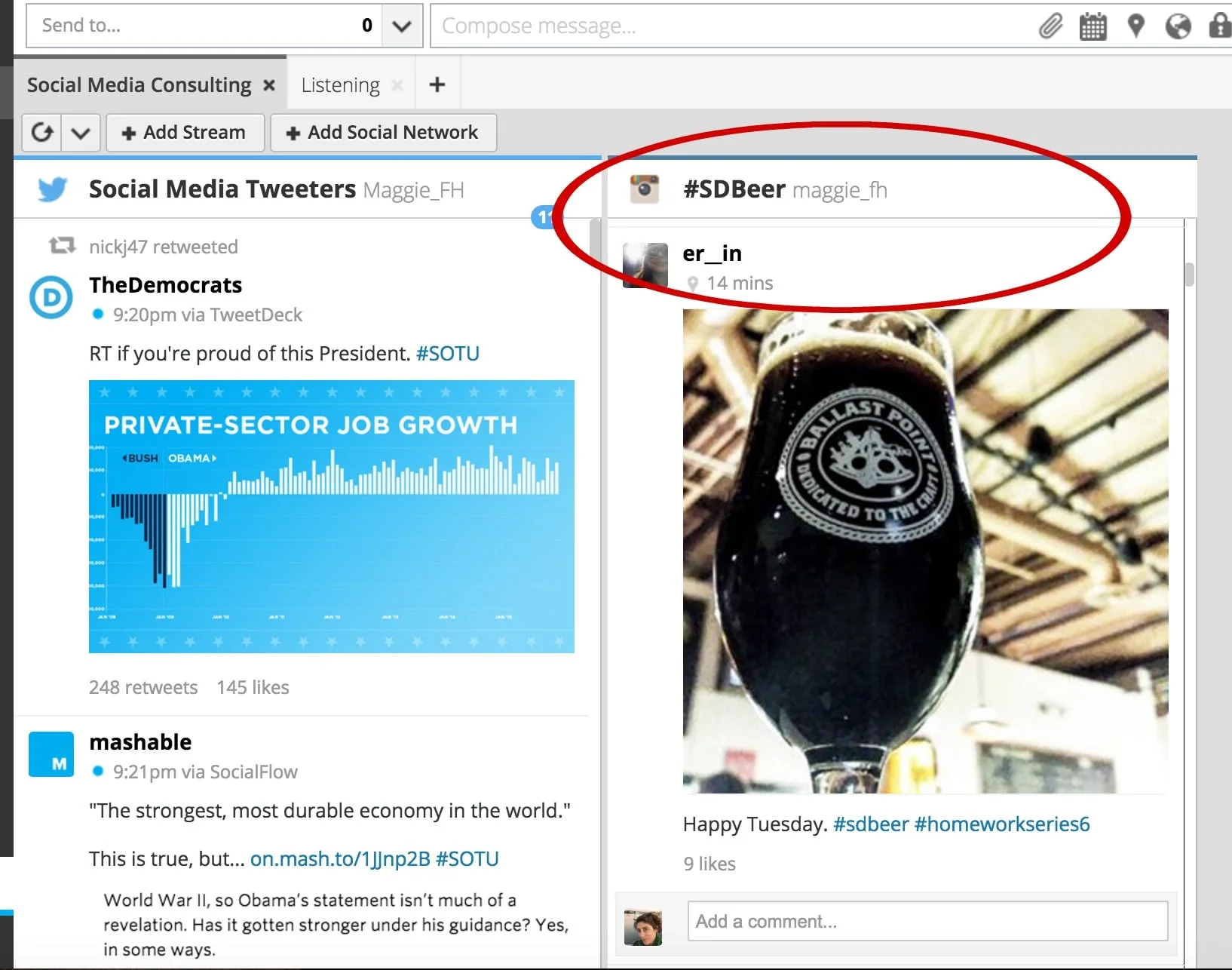Click er__in profile avatar
1232x970 pixels.
tap(645, 266)
